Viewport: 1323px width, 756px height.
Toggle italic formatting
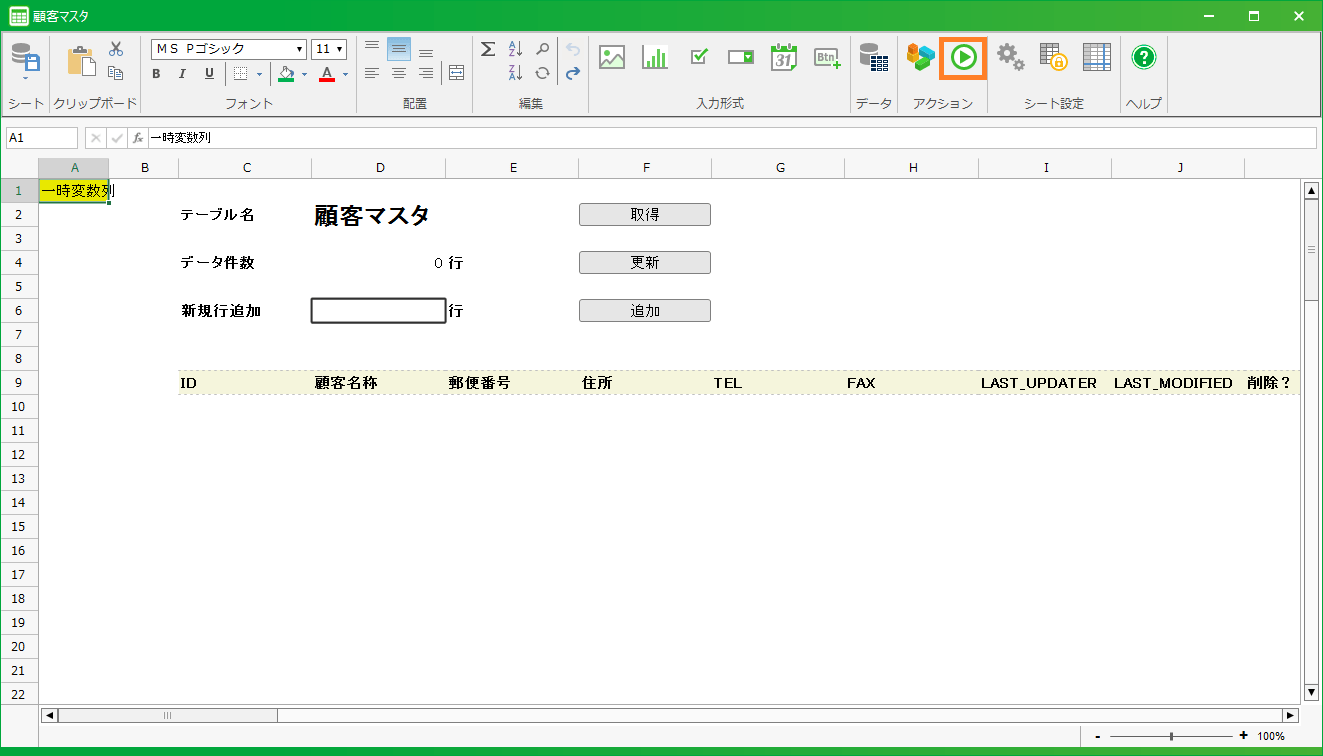point(182,74)
